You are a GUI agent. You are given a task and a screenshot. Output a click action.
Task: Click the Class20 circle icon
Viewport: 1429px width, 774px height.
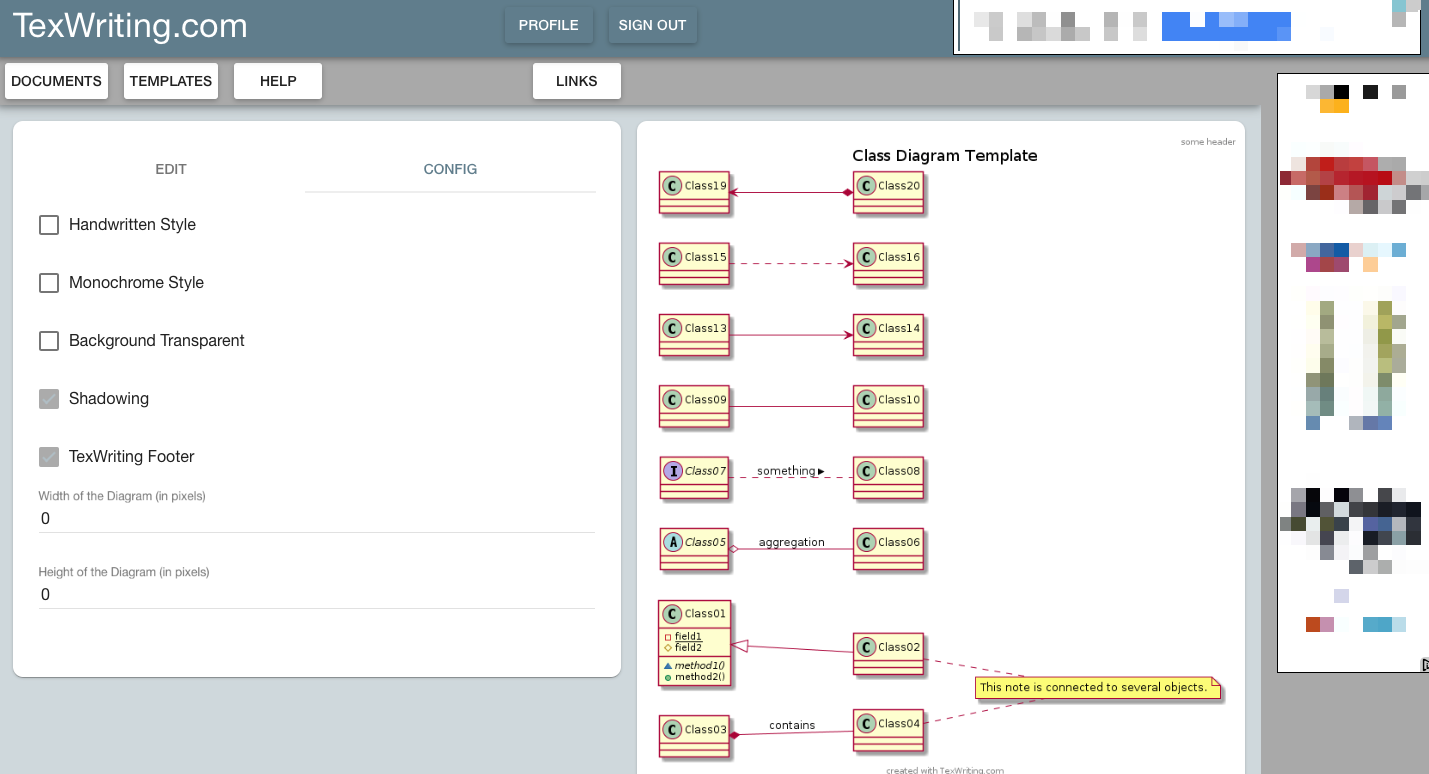[x=866, y=186]
